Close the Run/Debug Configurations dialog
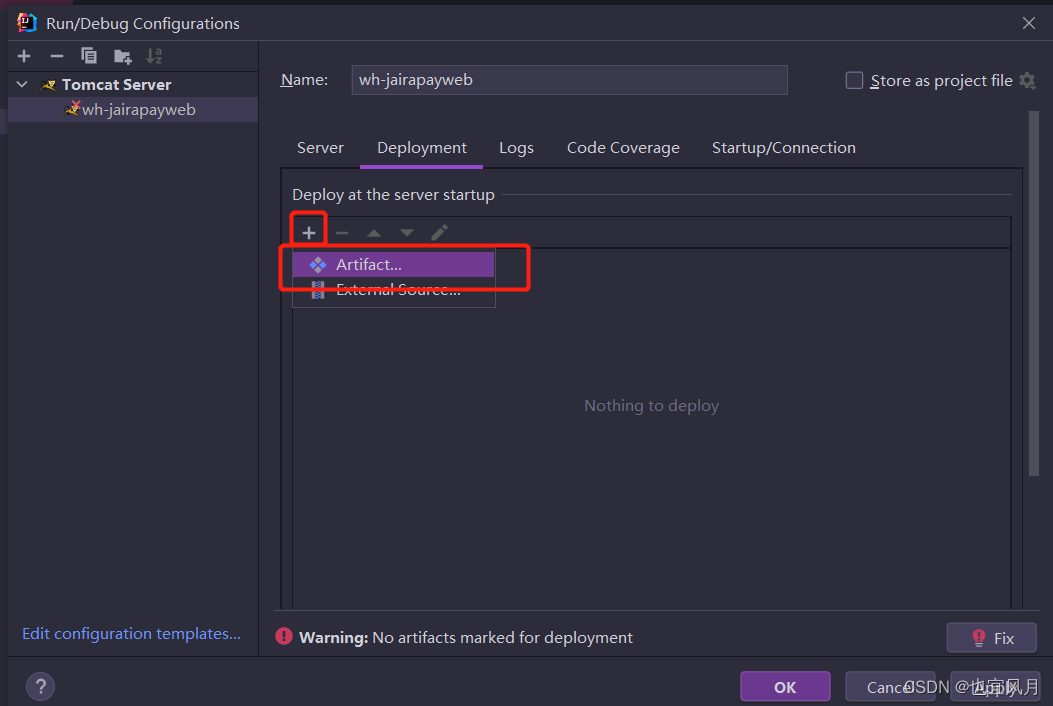Image resolution: width=1053 pixels, height=706 pixels. click(1029, 24)
